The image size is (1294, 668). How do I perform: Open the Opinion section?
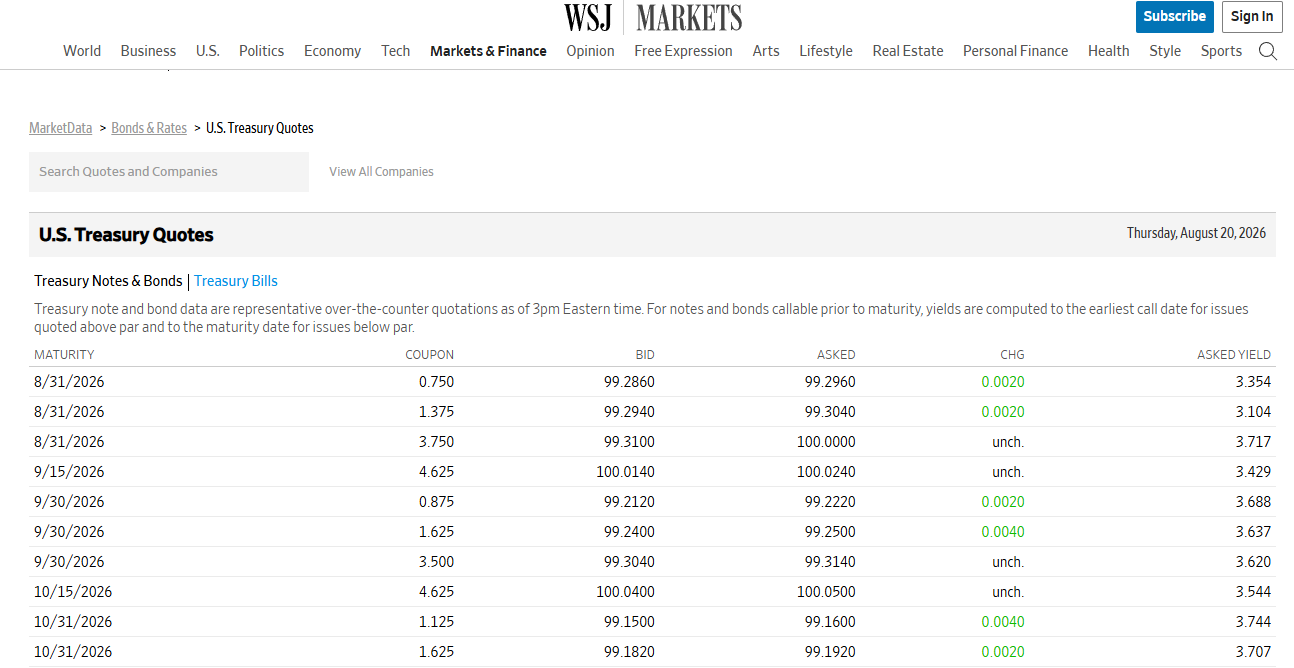click(x=590, y=51)
